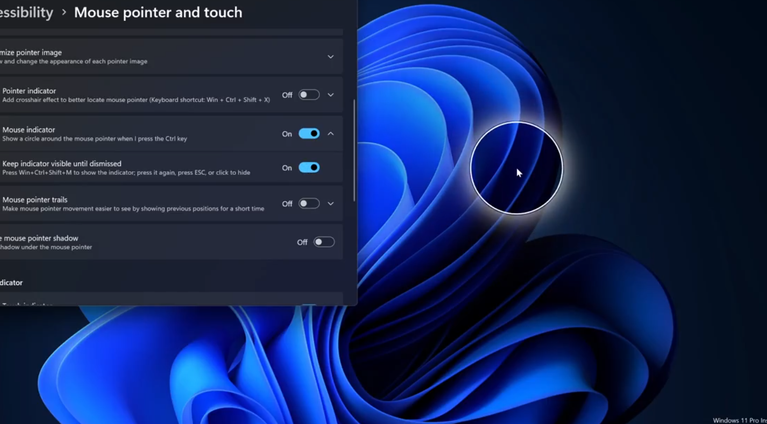Select the Pointer indicator heading text
The image size is (767, 424).
[29, 91]
